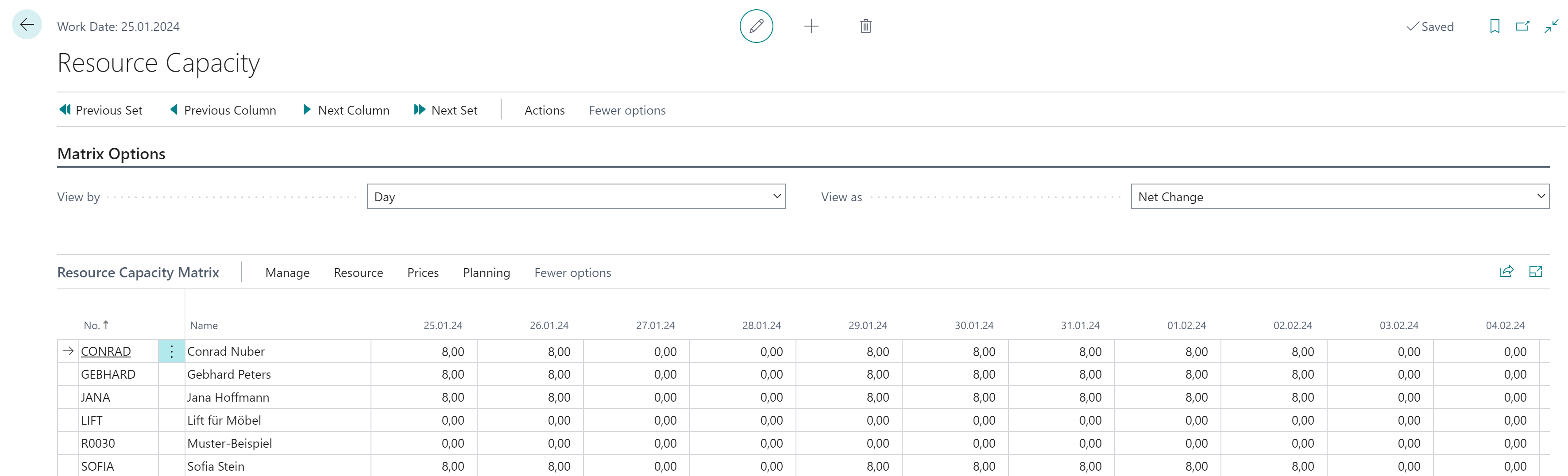
Task: Share the Resource Capacity Matrix
Action: pyautogui.click(x=1506, y=272)
